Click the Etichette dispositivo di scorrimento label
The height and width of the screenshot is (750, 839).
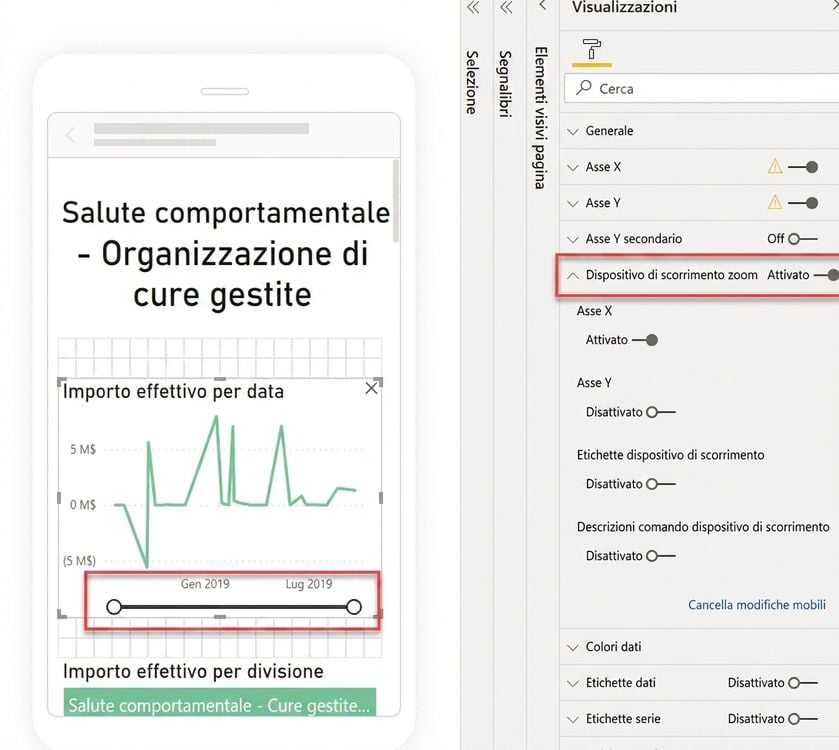[x=670, y=455]
